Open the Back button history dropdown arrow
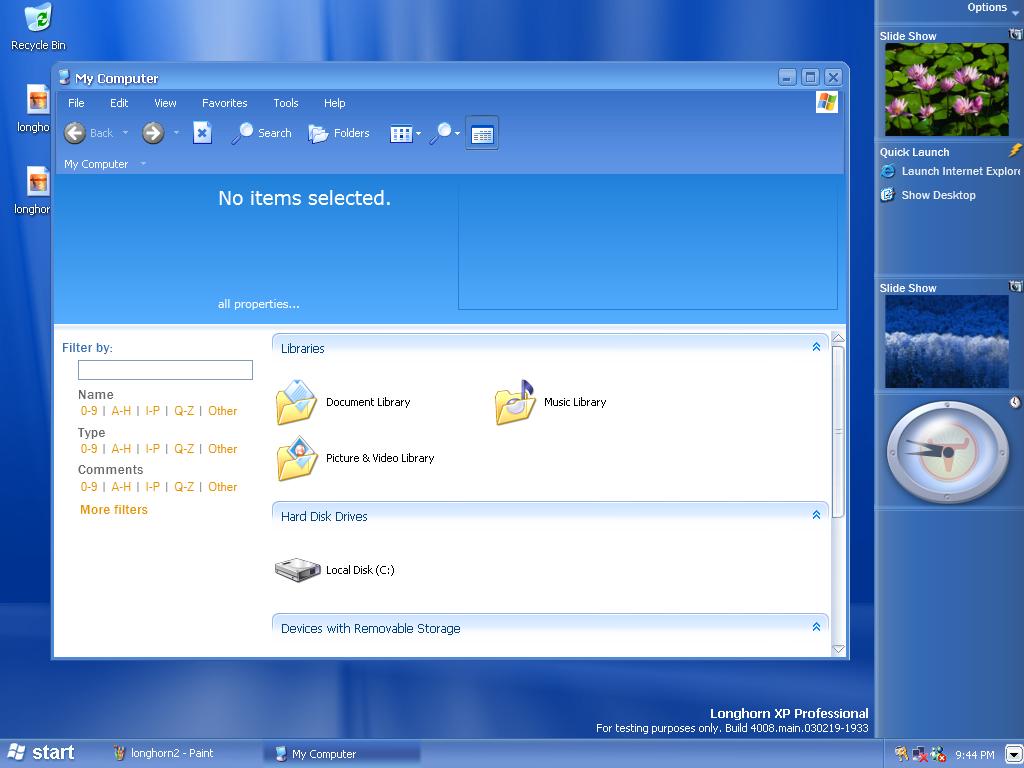Viewport: 1024px width, 768px height. point(125,133)
